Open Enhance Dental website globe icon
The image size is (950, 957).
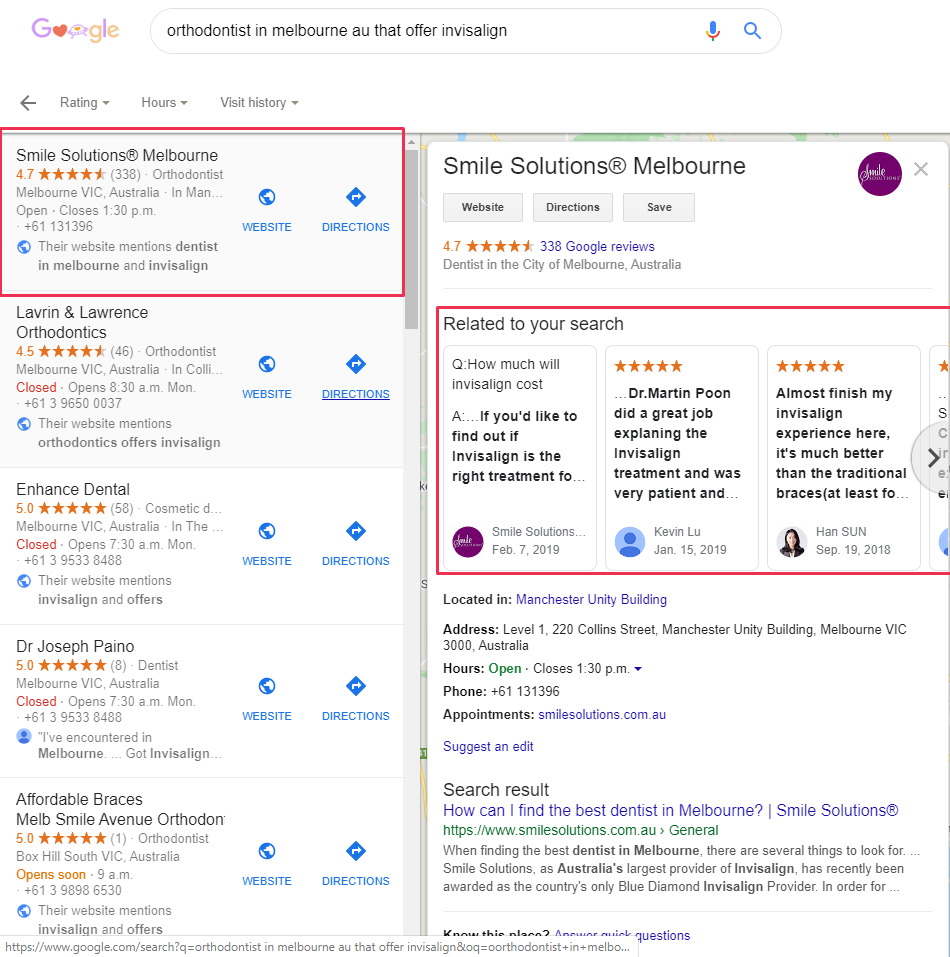pos(267,532)
